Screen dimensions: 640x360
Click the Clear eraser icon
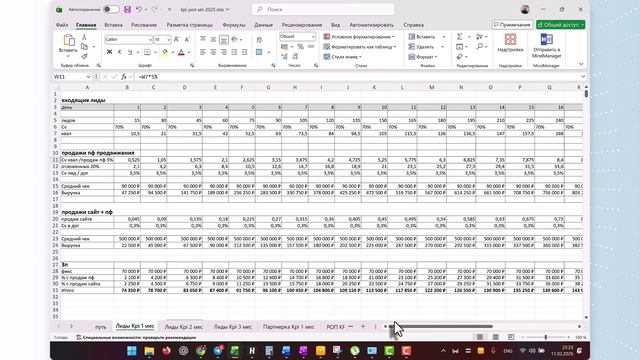460,57
